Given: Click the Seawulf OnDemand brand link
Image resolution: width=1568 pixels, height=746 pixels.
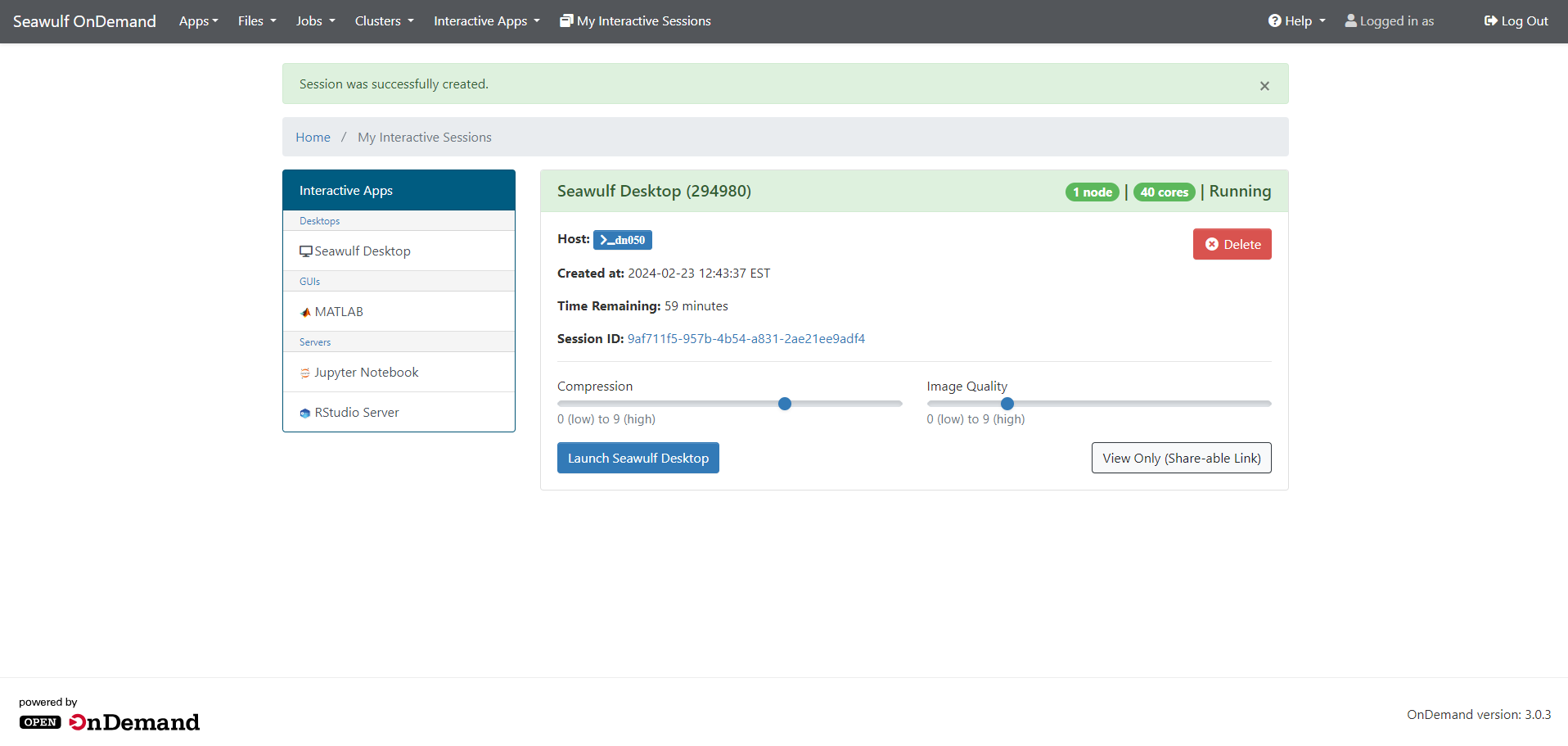Looking at the screenshot, I should [84, 21].
